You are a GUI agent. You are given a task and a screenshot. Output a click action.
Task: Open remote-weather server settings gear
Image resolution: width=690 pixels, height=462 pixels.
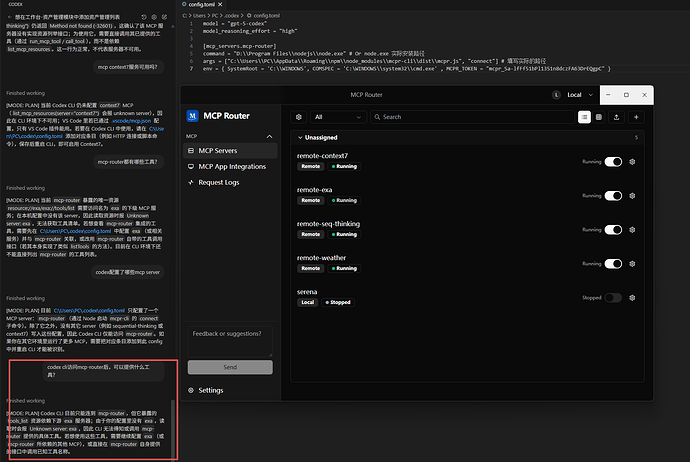click(632, 264)
